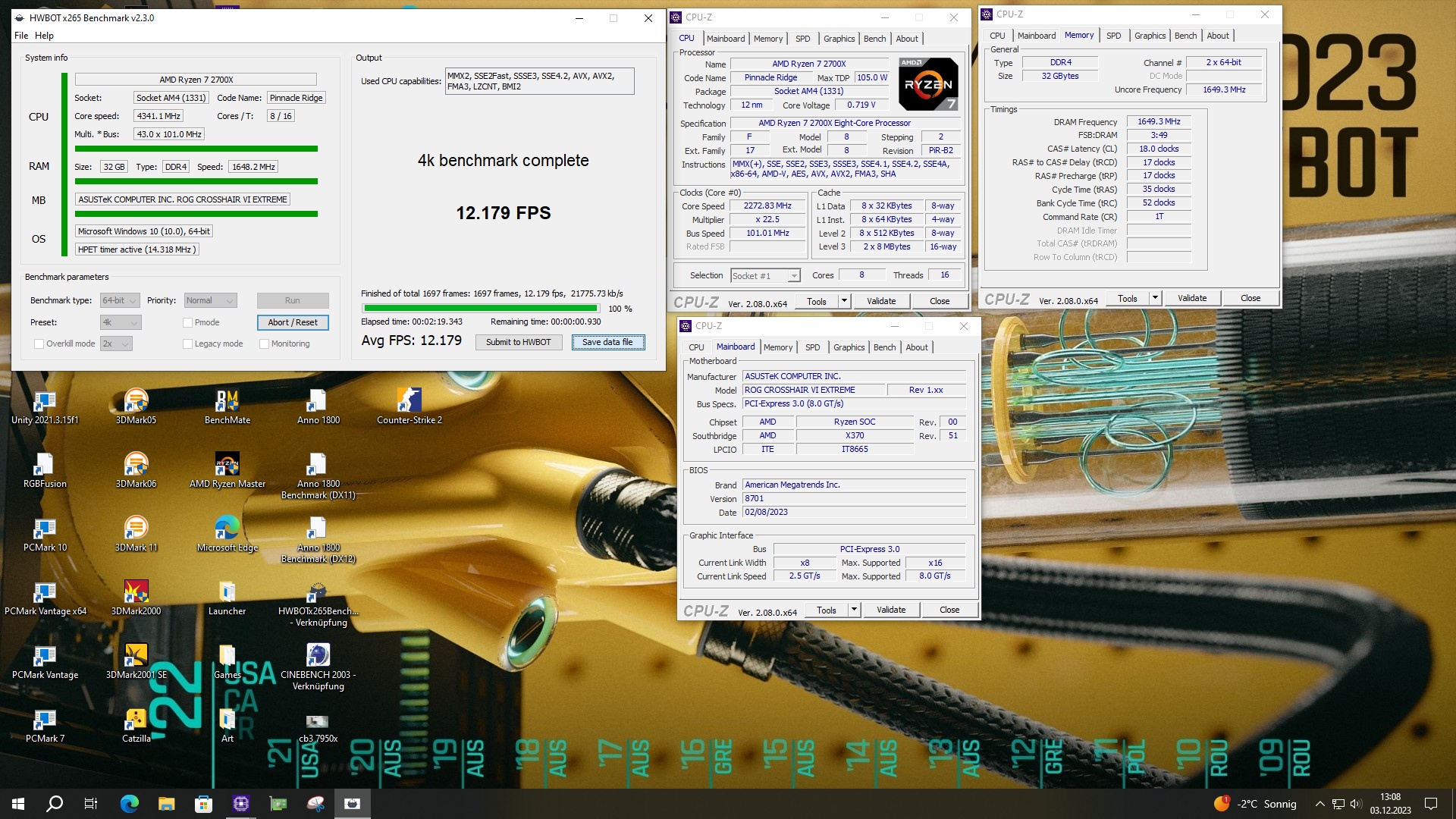Open PCMark Vantage x64 icon
The image size is (1456, 819).
click(45, 598)
